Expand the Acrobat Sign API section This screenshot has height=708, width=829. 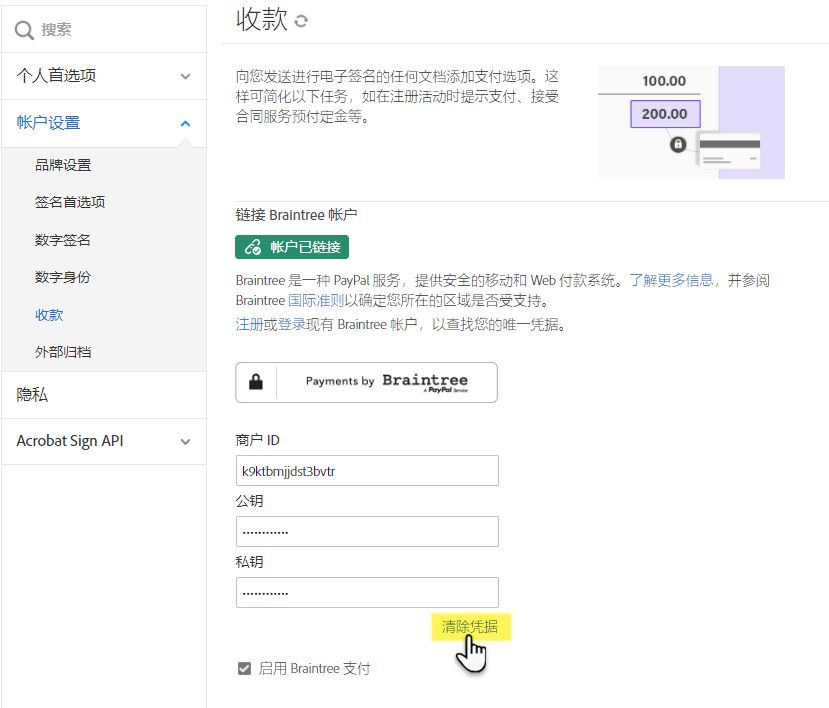(x=185, y=441)
